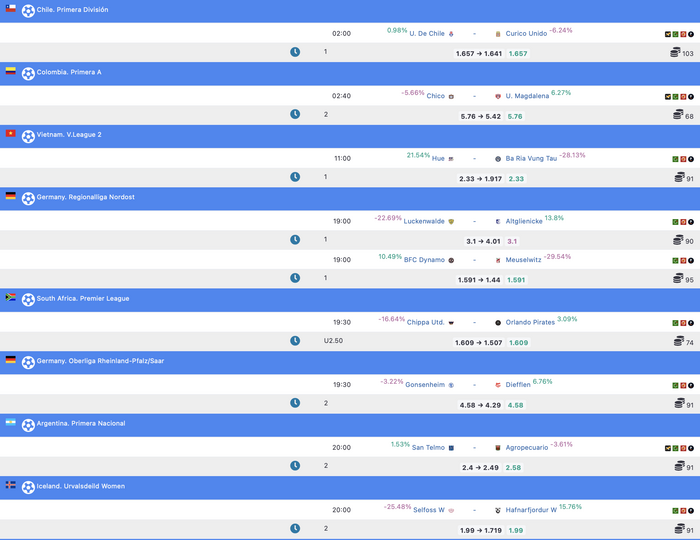Click the Colombia flag icon
The image size is (700, 540).
coord(11,71)
